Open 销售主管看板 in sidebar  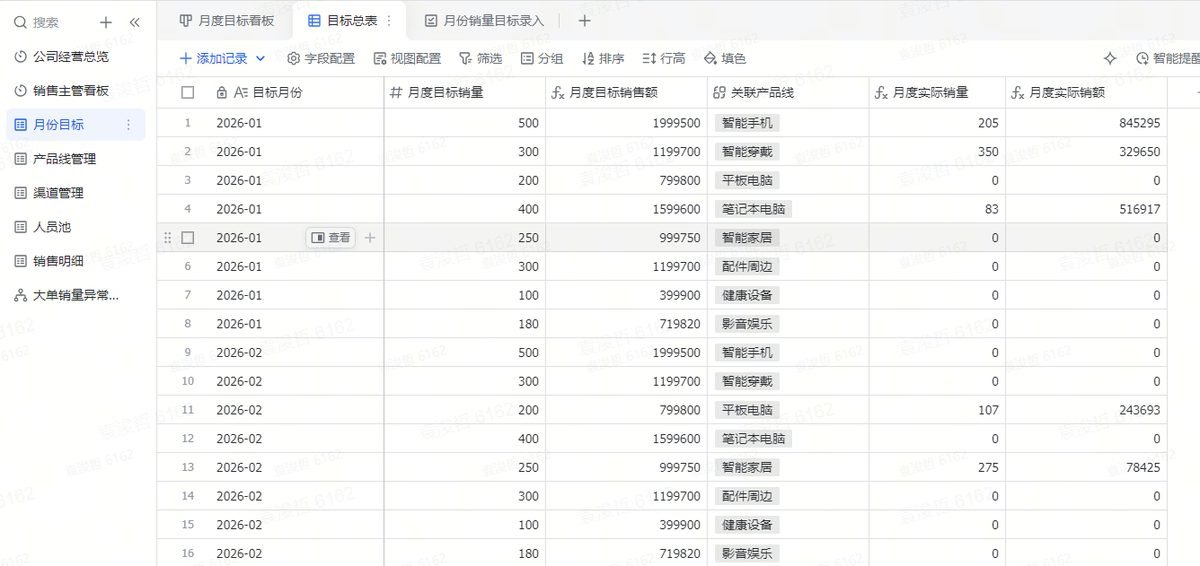[x=72, y=91]
